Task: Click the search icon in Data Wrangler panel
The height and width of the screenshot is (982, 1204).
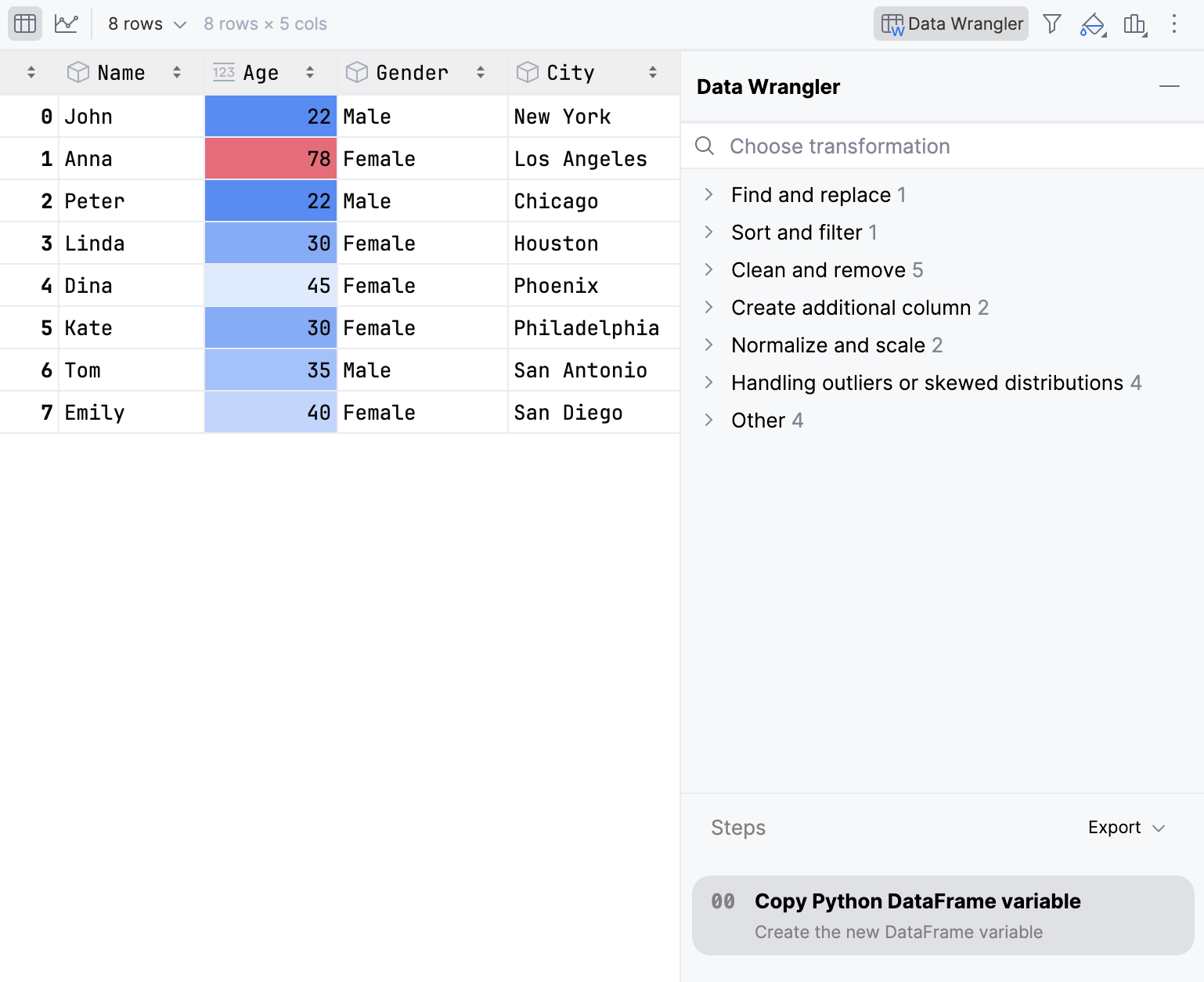Action: [x=704, y=146]
